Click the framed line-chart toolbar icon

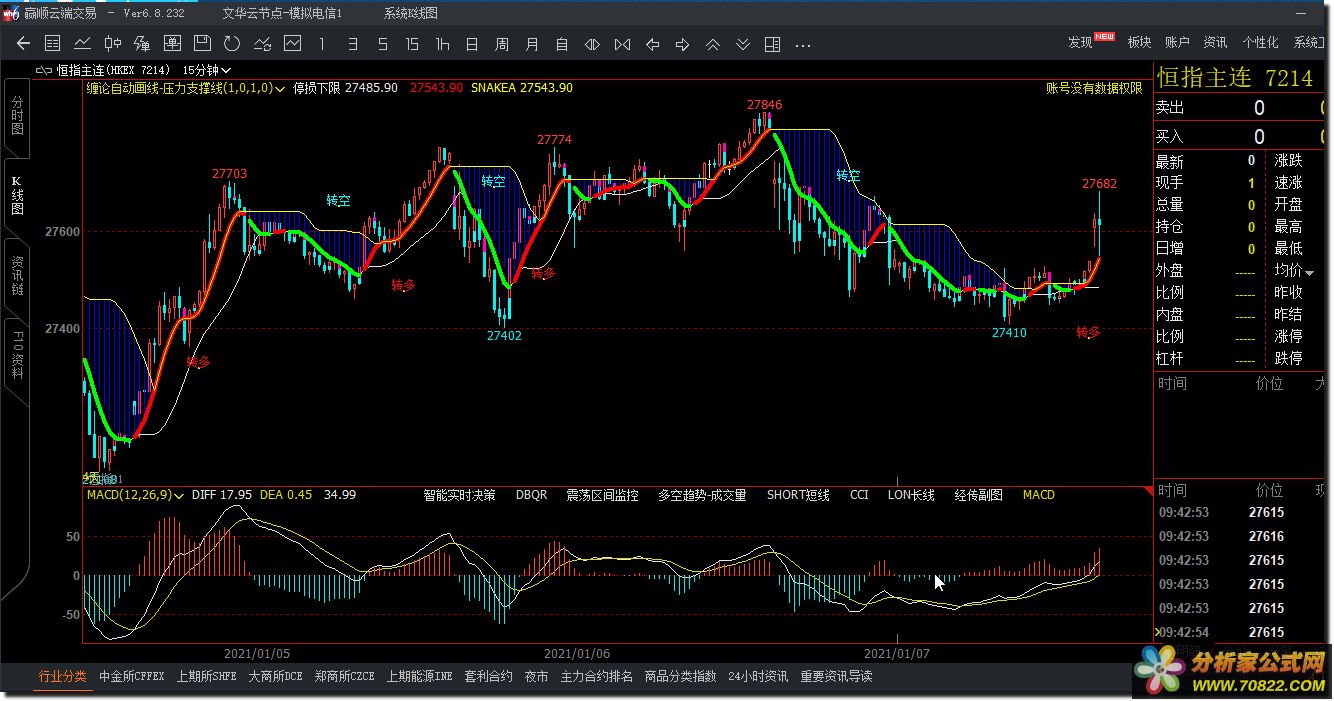pyautogui.click(x=292, y=44)
